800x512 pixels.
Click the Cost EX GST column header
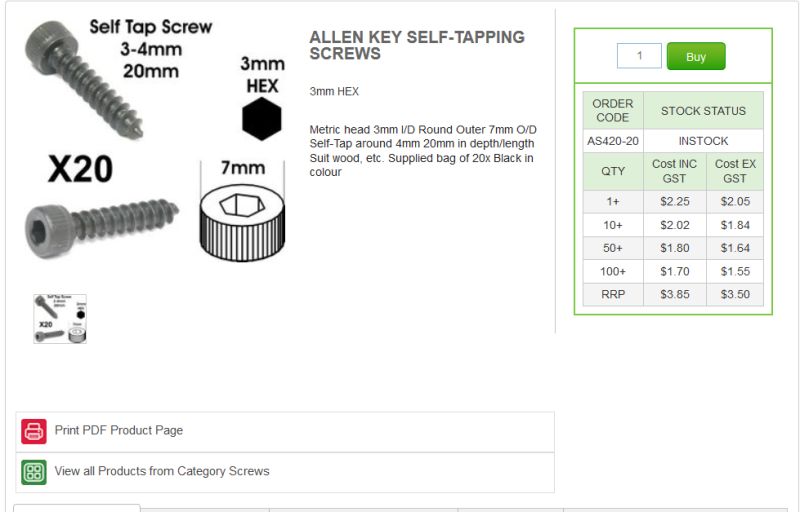tap(735, 171)
